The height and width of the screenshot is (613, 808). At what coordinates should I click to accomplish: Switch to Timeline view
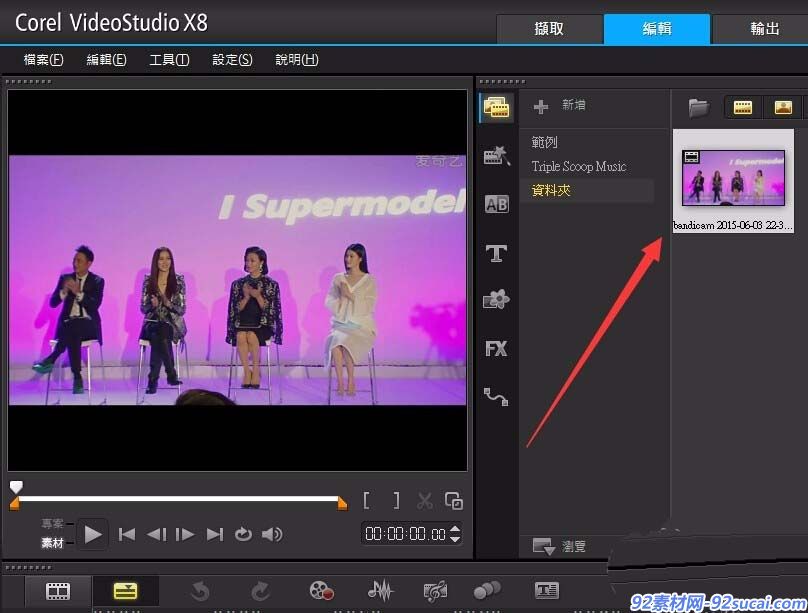[125, 591]
